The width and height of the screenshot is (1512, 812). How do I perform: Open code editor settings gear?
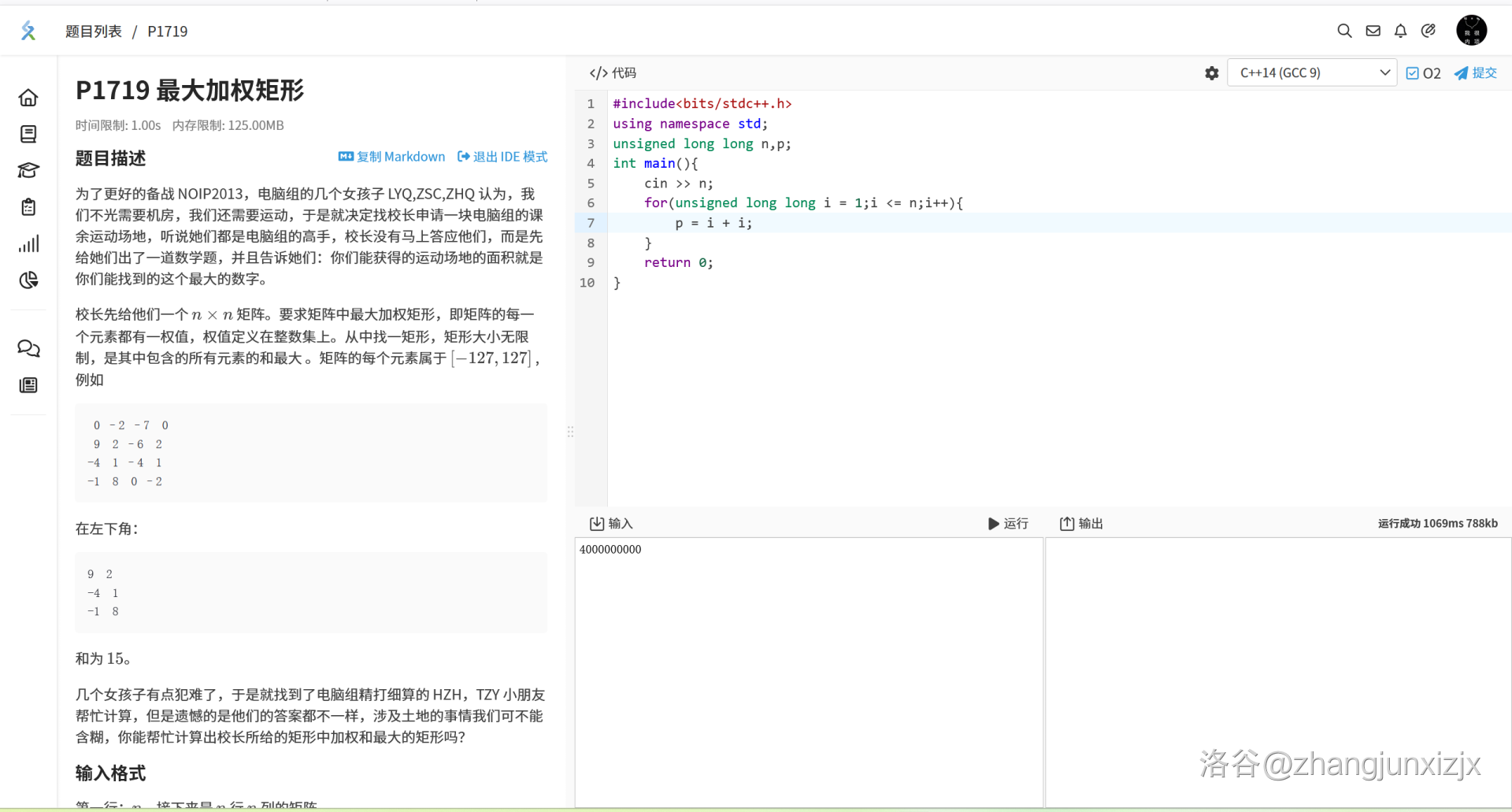point(1211,73)
